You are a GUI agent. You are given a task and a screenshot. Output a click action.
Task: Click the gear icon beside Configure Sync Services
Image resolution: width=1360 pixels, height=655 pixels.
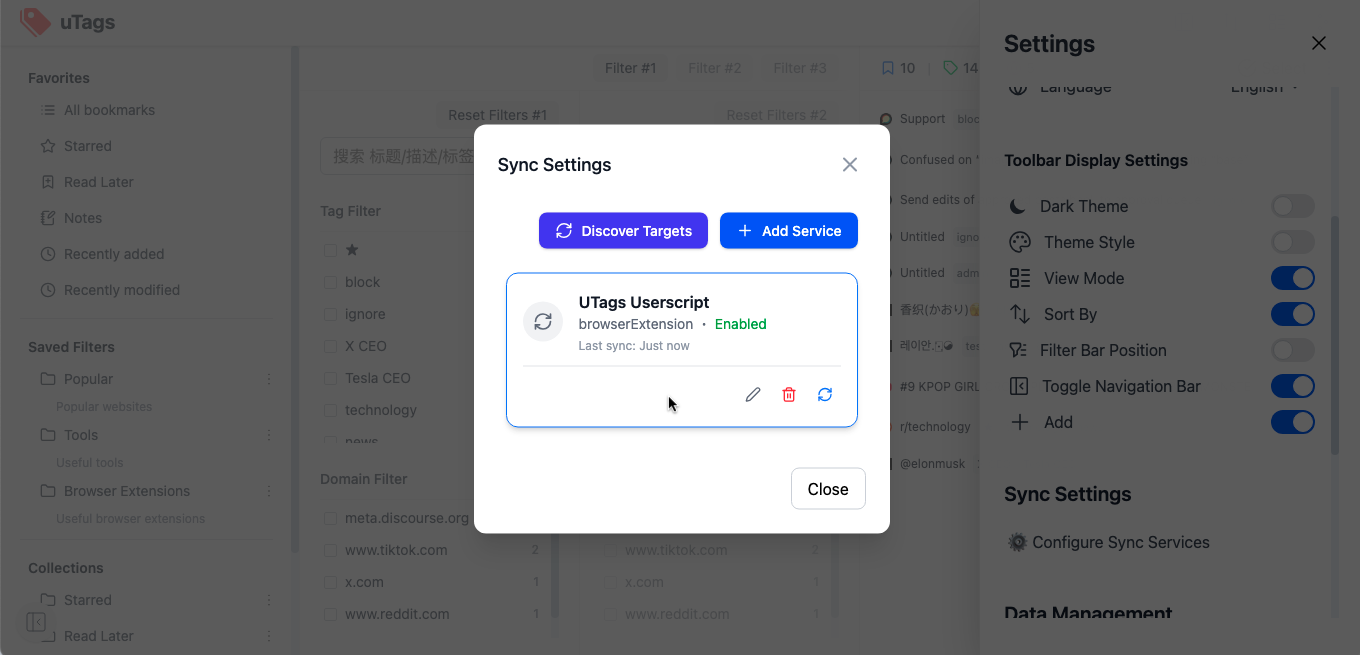(1018, 542)
